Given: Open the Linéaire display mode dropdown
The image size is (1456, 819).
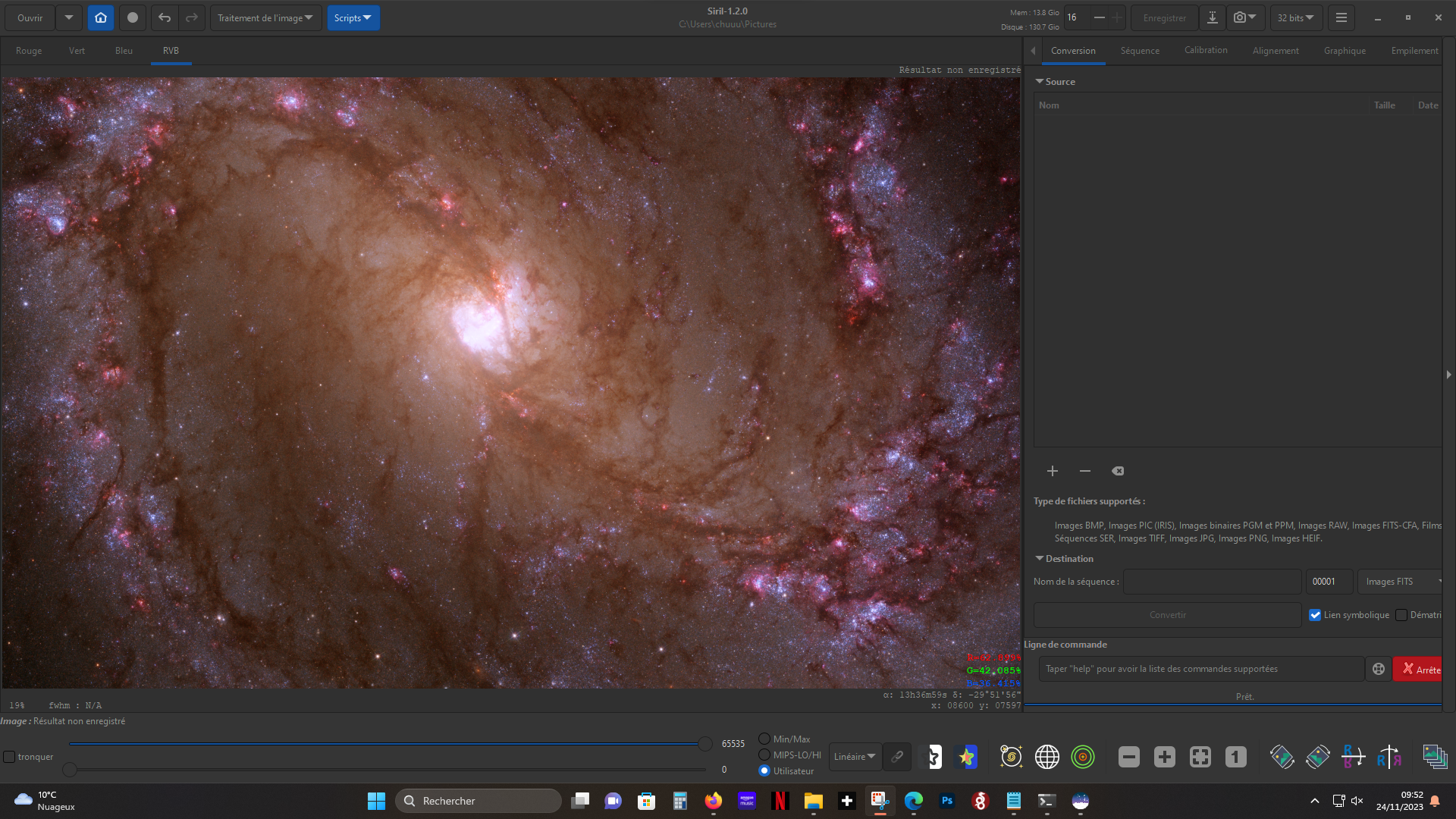Looking at the screenshot, I should coord(855,756).
